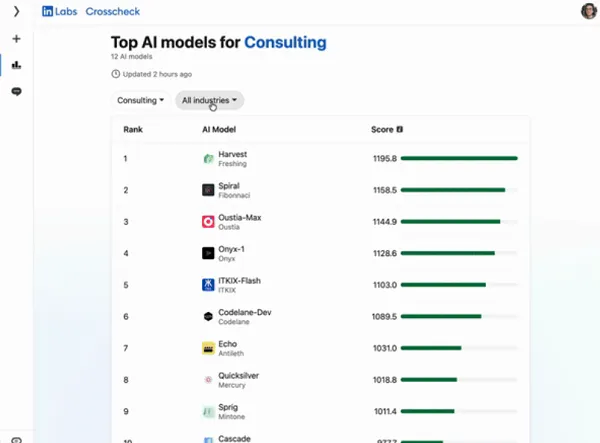Image resolution: width=600 pixels, height=443 pixels.
Task: Click the Quicksilver model logo icon
Action: tap(208, 380)
